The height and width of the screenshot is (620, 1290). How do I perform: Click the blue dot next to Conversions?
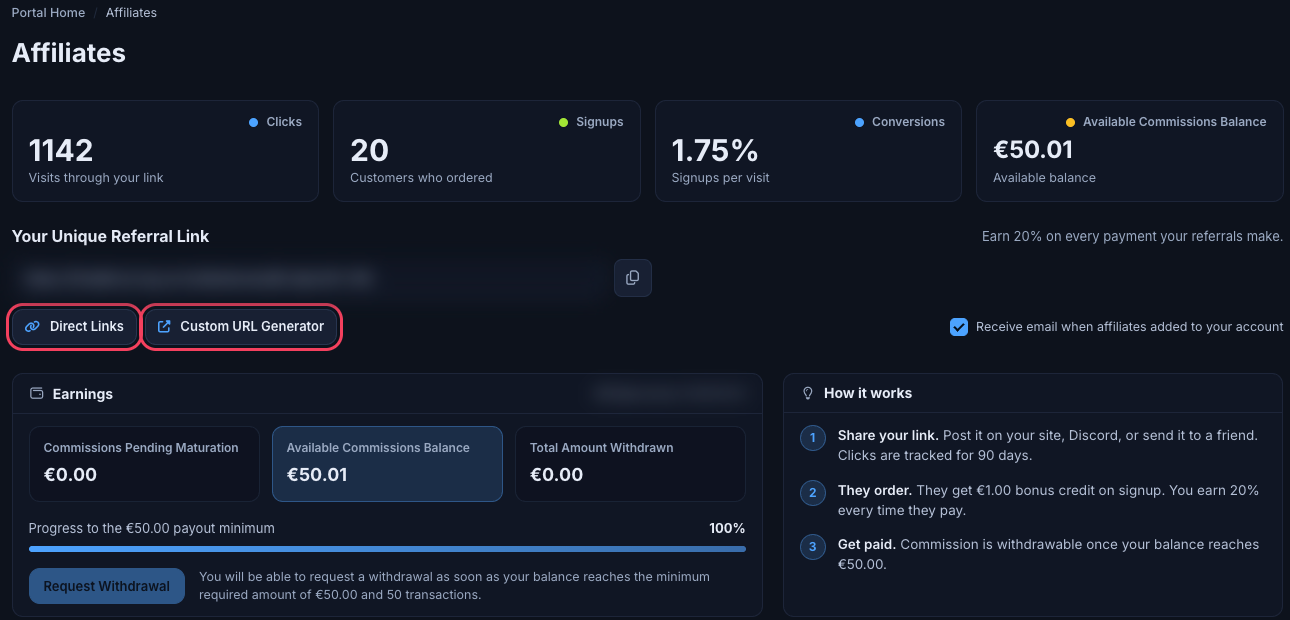[x=860, y=122]
